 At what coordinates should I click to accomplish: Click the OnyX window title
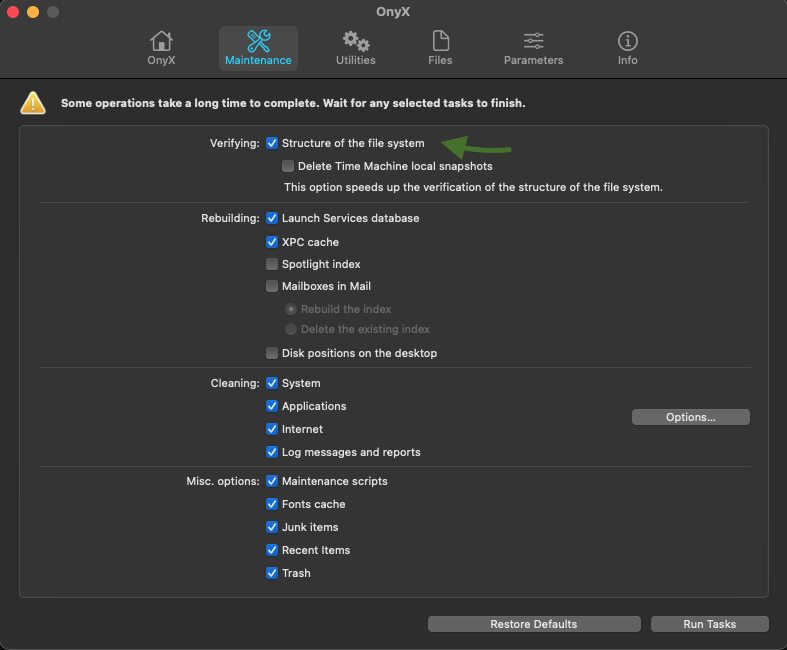pos(393,12)
